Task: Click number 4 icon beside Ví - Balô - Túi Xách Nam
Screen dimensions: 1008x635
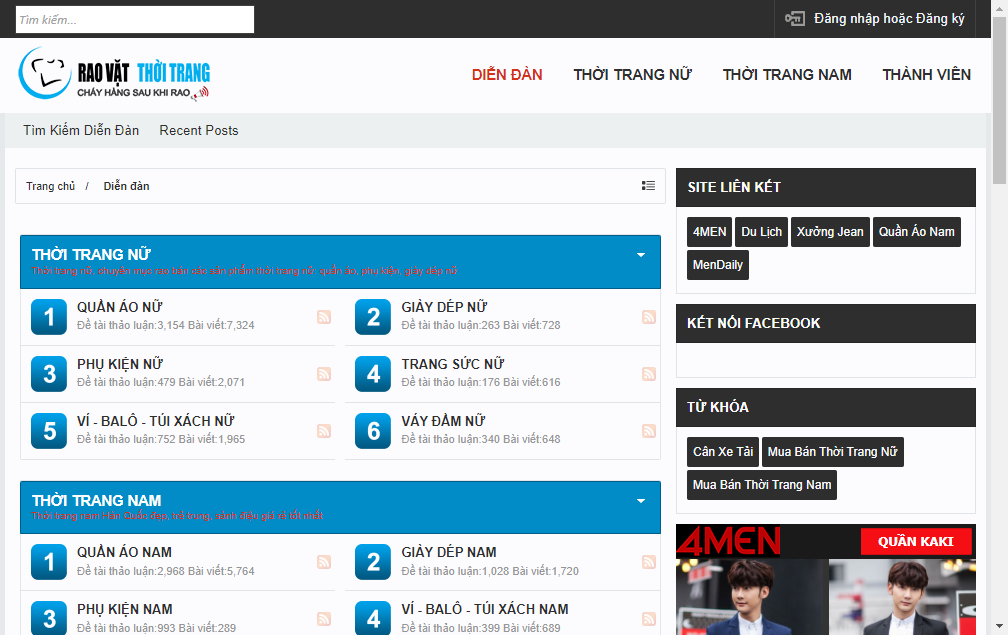Action: pyautogui.click(x=373, y=618)
